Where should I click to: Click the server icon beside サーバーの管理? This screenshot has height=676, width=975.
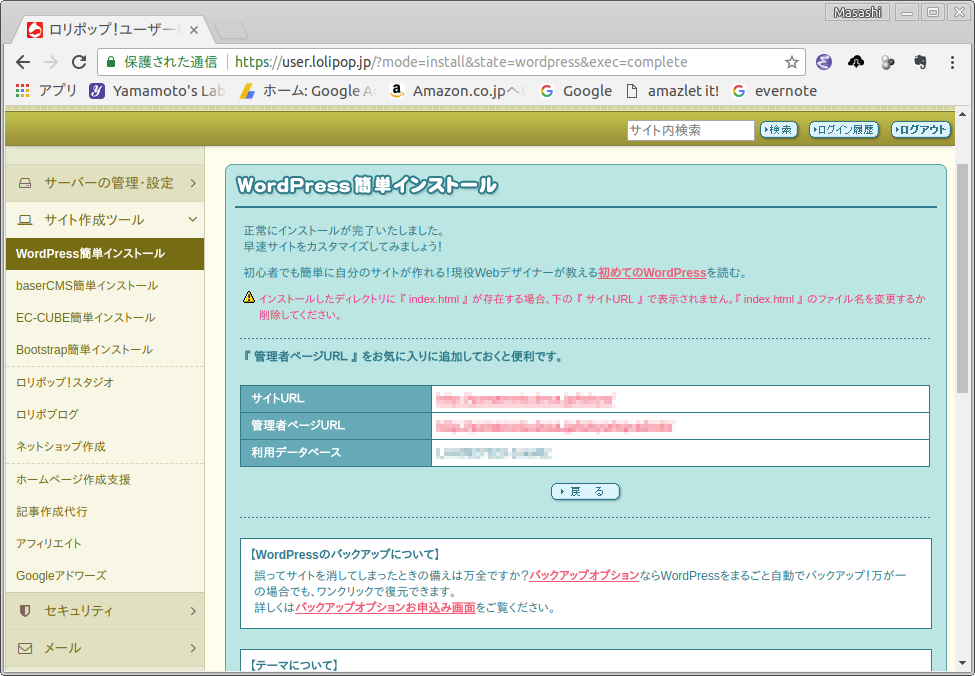click(25, 183)
